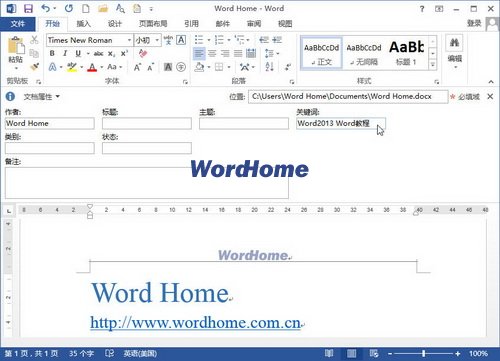Toggle Strikethrough formatting

98,53
